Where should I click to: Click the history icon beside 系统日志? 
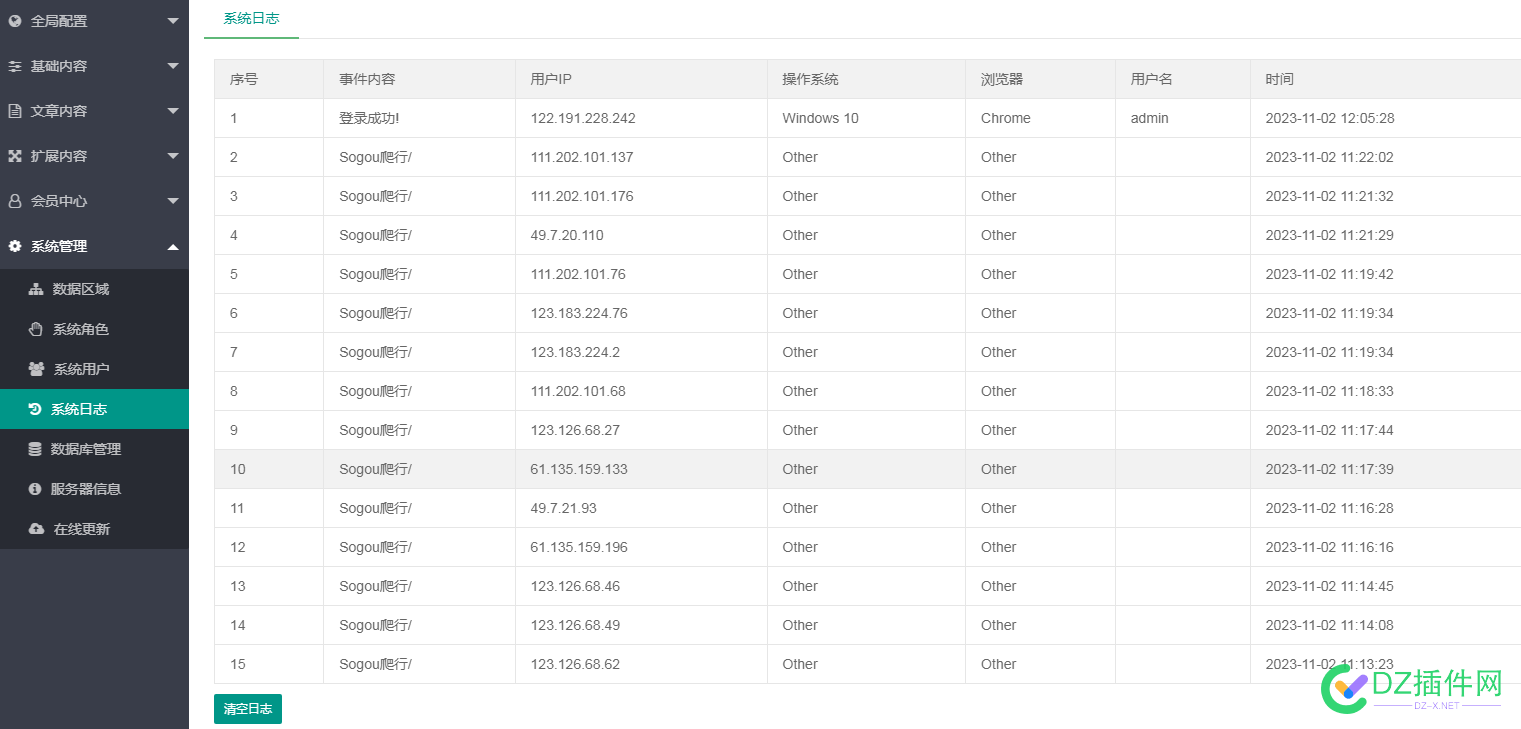coord(35,409)
